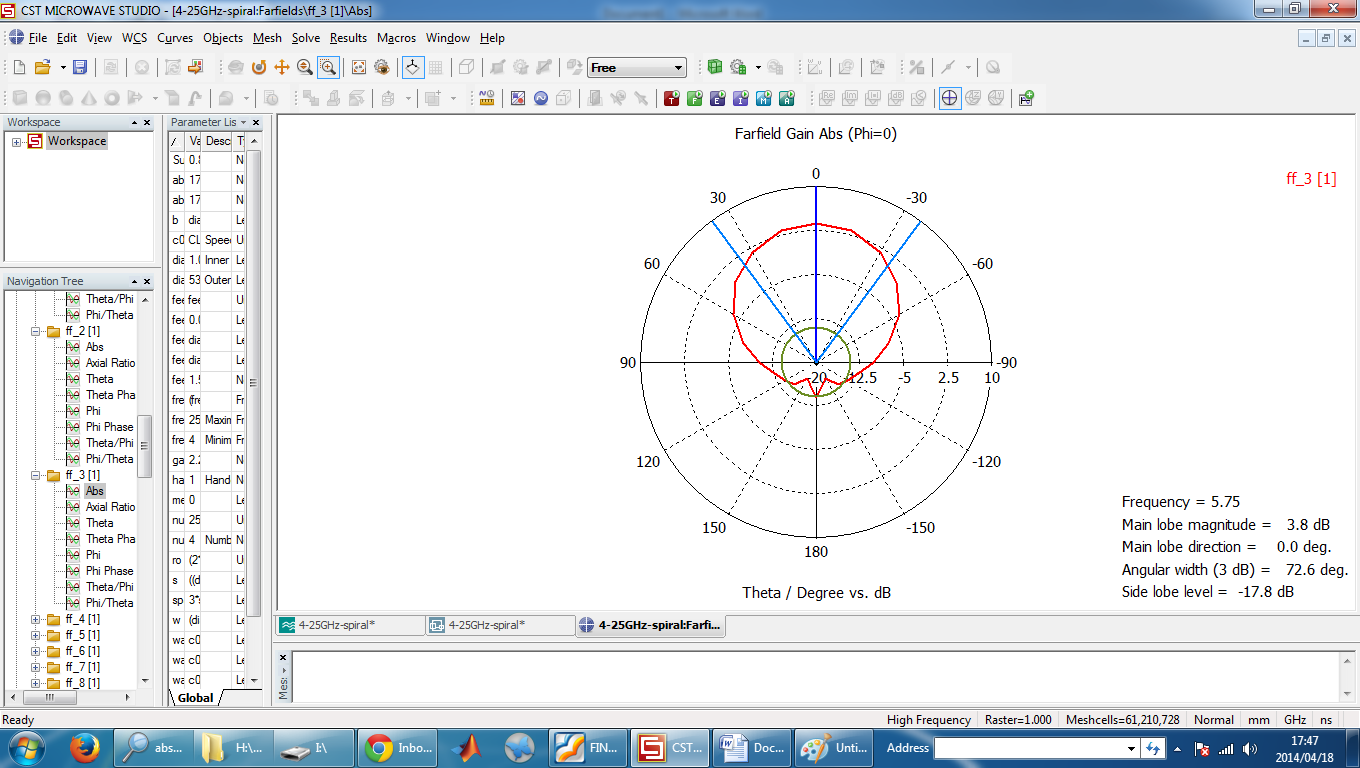
Task: Expand the ff_4 [1] folder
Action: 36,619
